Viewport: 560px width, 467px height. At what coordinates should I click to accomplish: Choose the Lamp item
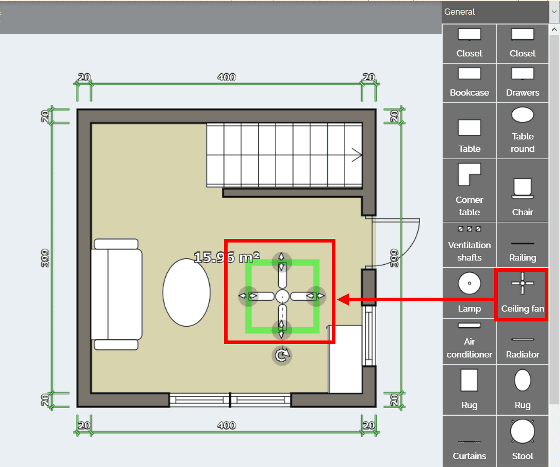click(x=469, y=293)
